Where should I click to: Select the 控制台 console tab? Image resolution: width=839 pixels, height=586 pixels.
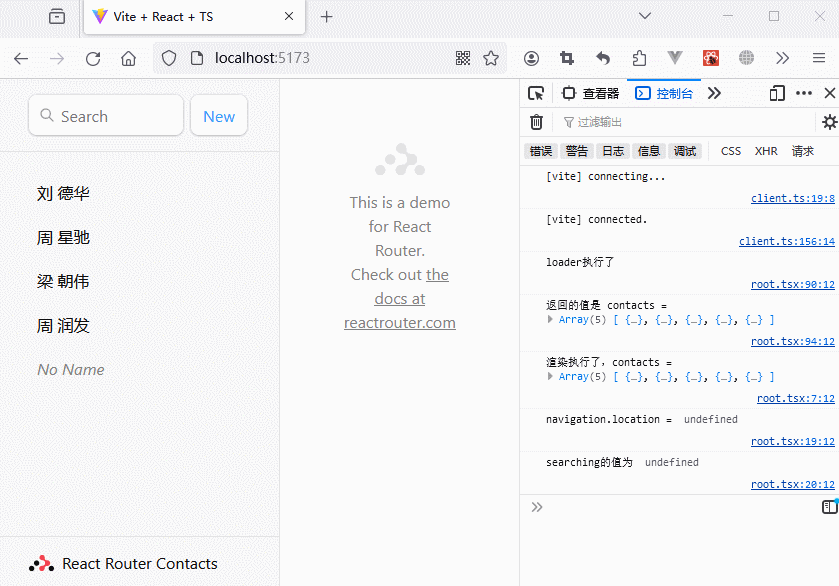click(664, 93)
